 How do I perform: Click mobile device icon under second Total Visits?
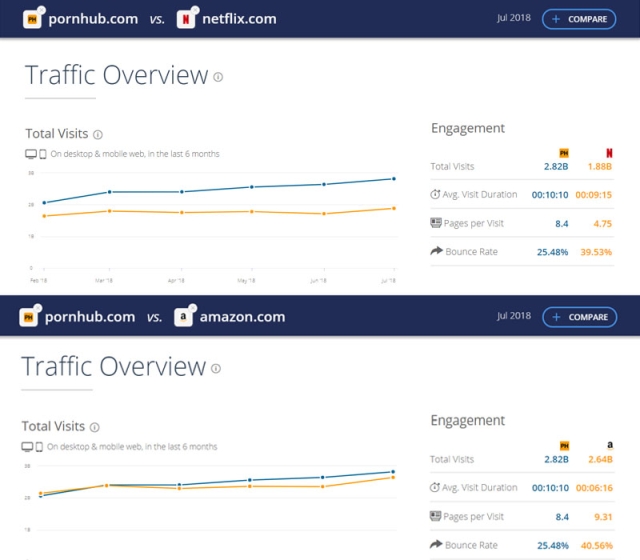[39, 447]
